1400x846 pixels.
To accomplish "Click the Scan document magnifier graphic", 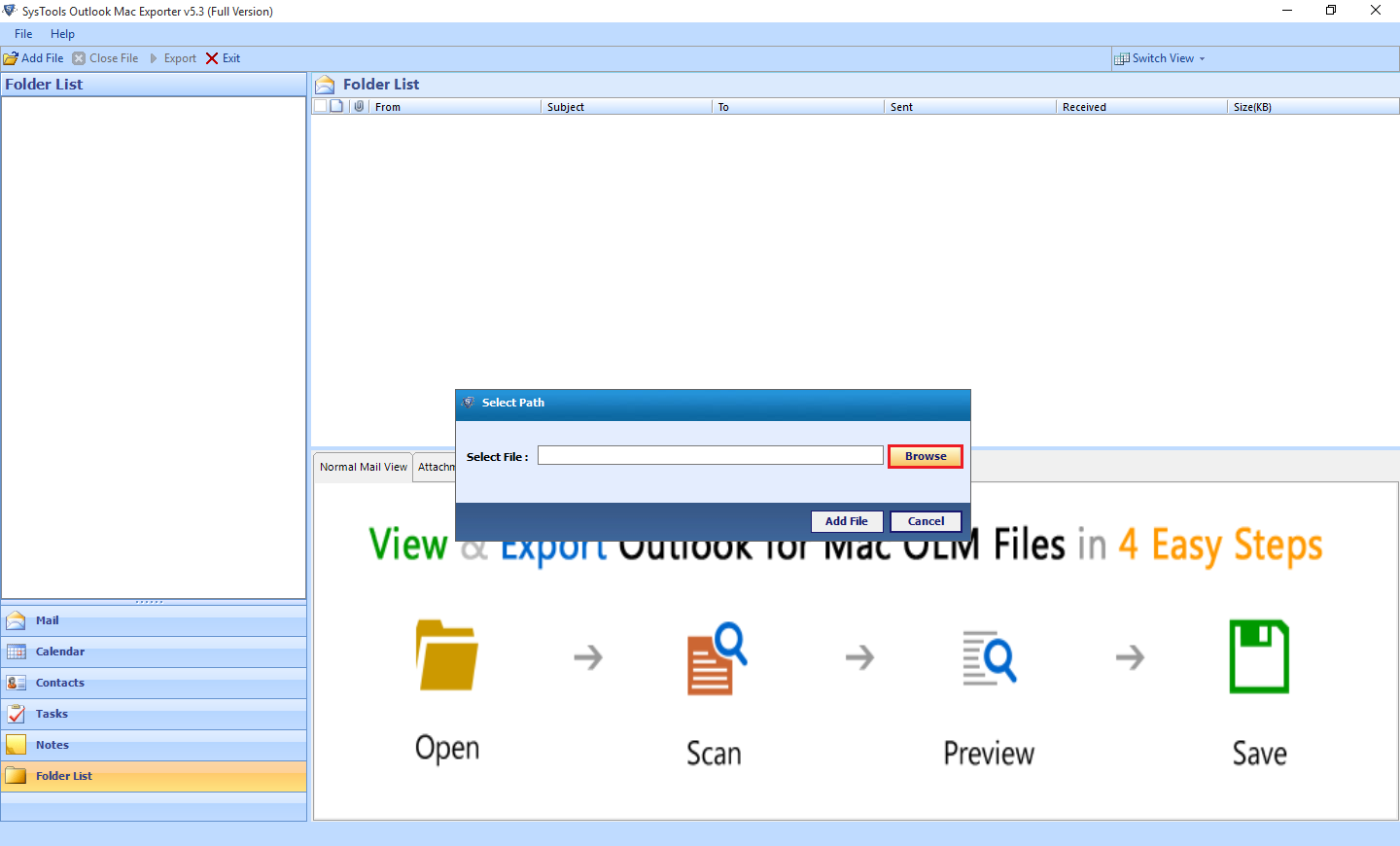I will (717, 658).
